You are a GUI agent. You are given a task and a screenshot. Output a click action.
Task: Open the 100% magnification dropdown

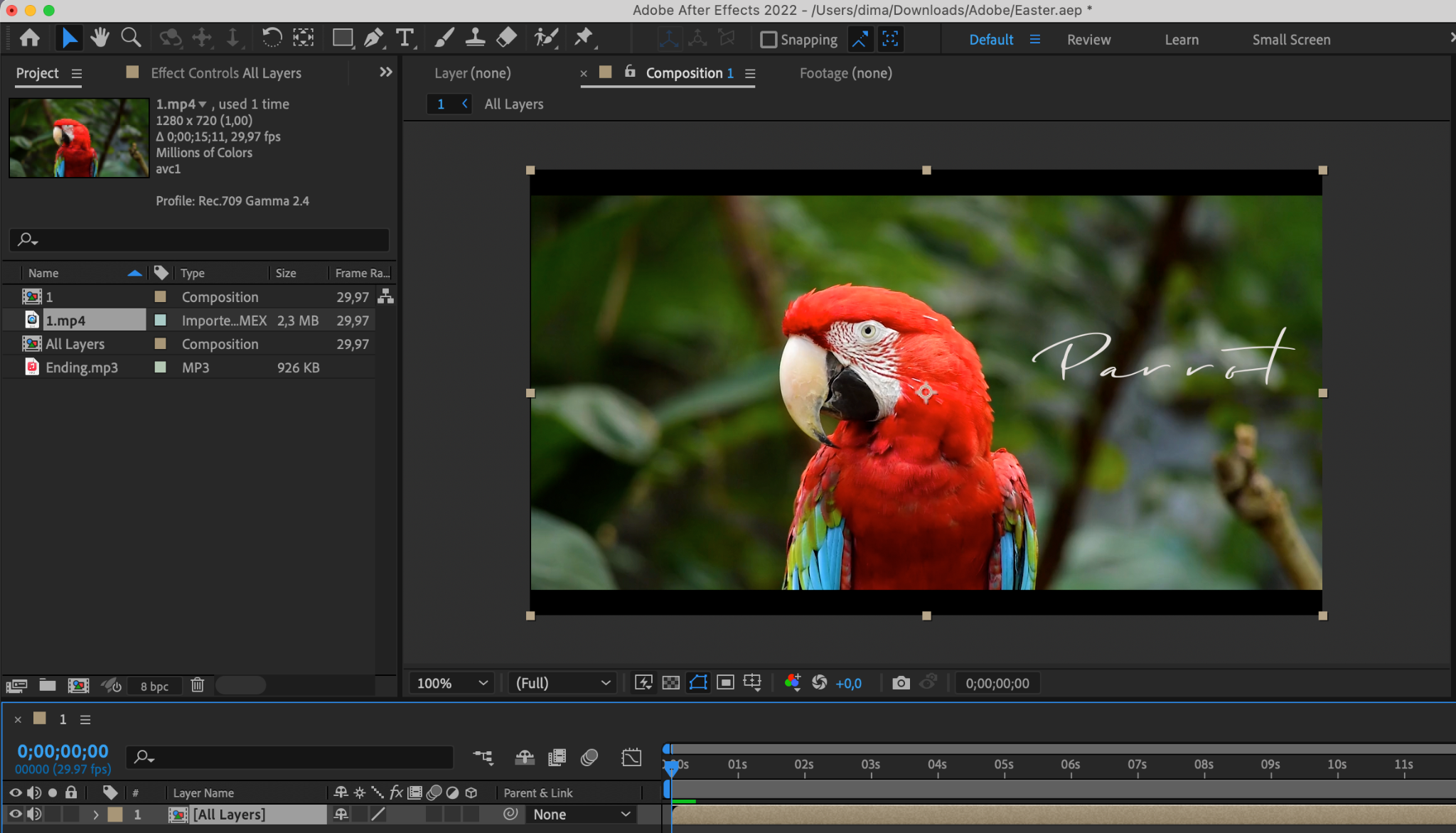tap(452, 683)
